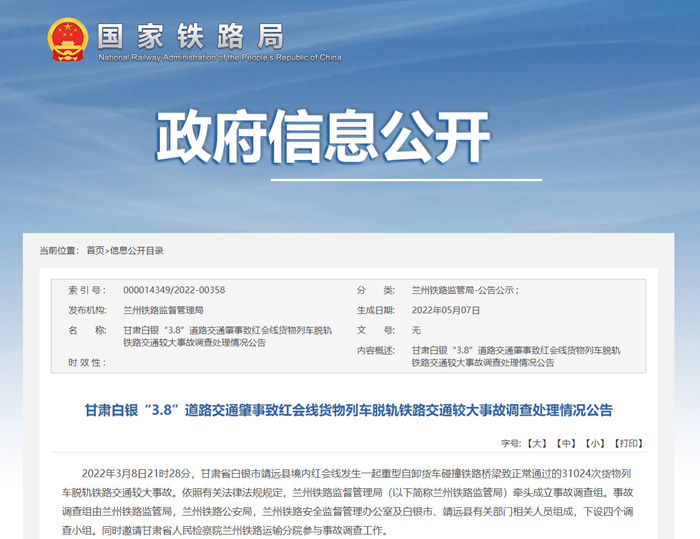The height and width of the screenshot is (539, 700).
Task: Click the English National Railway Administration subtitle
Action: (x=219, y=58)
